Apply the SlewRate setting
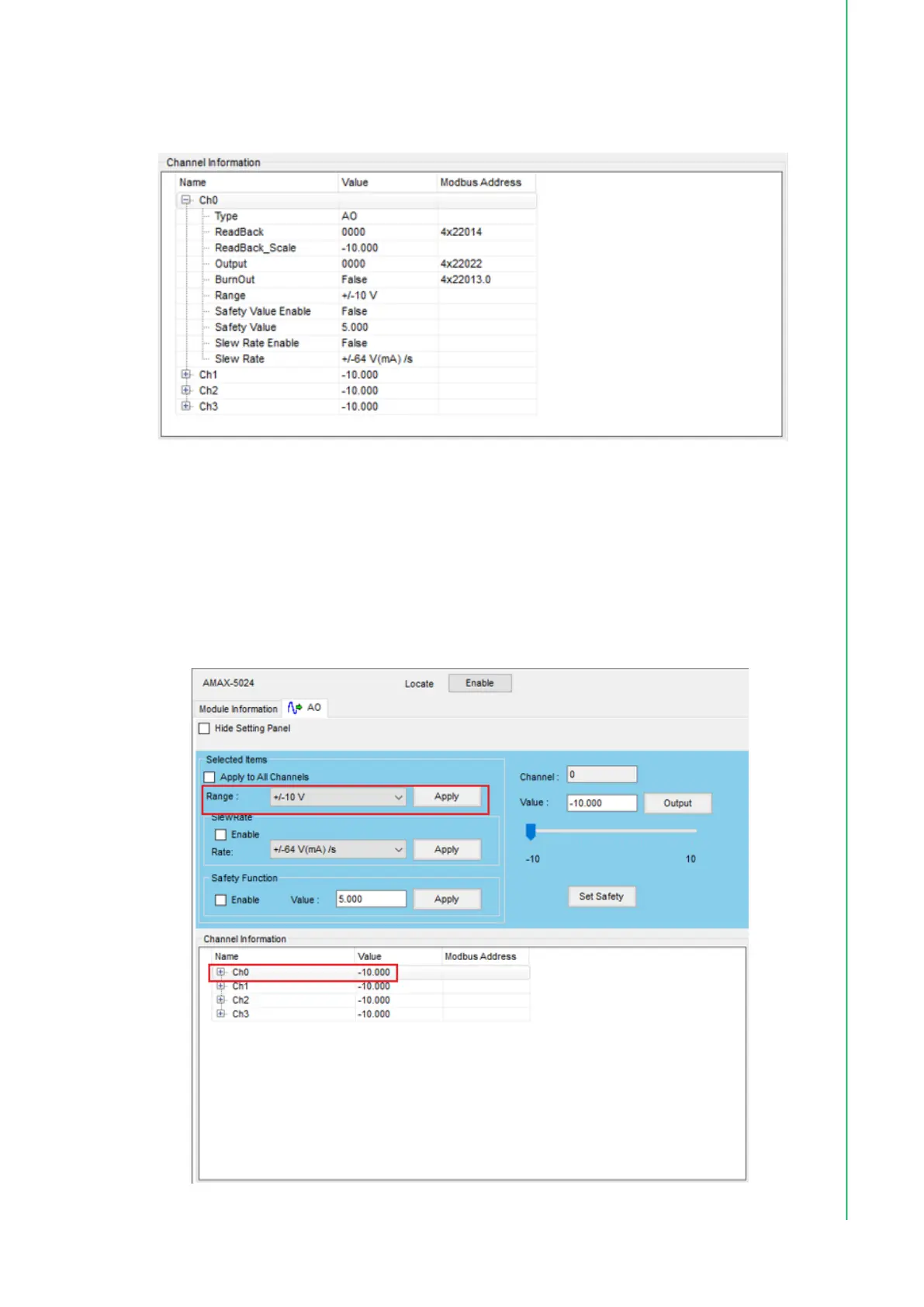 point(446,850)
